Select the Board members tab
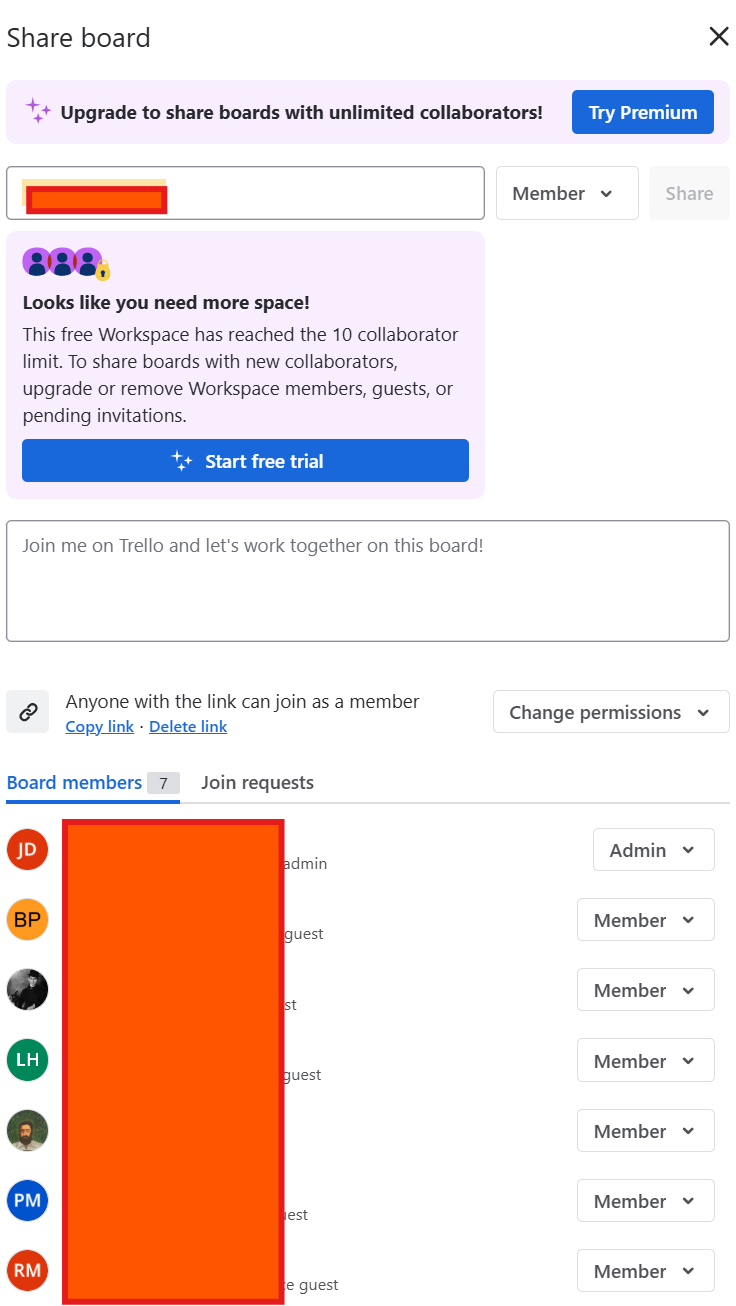This screenshot has height=1306, width=736. 73,782
